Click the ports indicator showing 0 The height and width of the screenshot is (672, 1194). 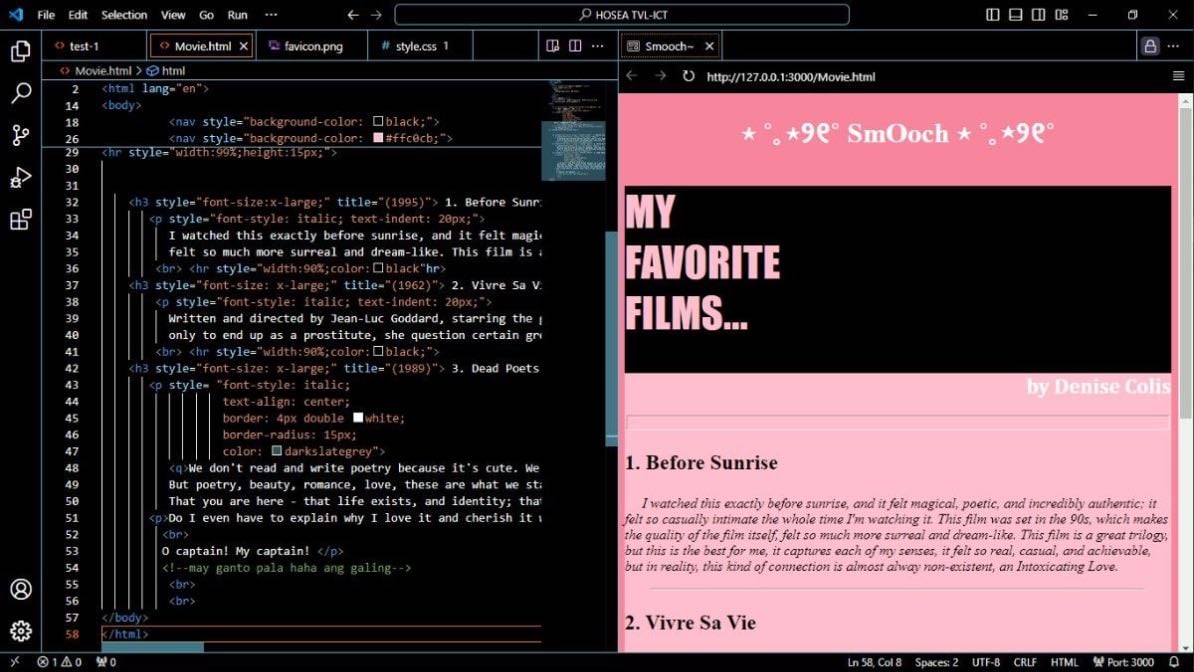pyautogui.click(x=106, y=662)
